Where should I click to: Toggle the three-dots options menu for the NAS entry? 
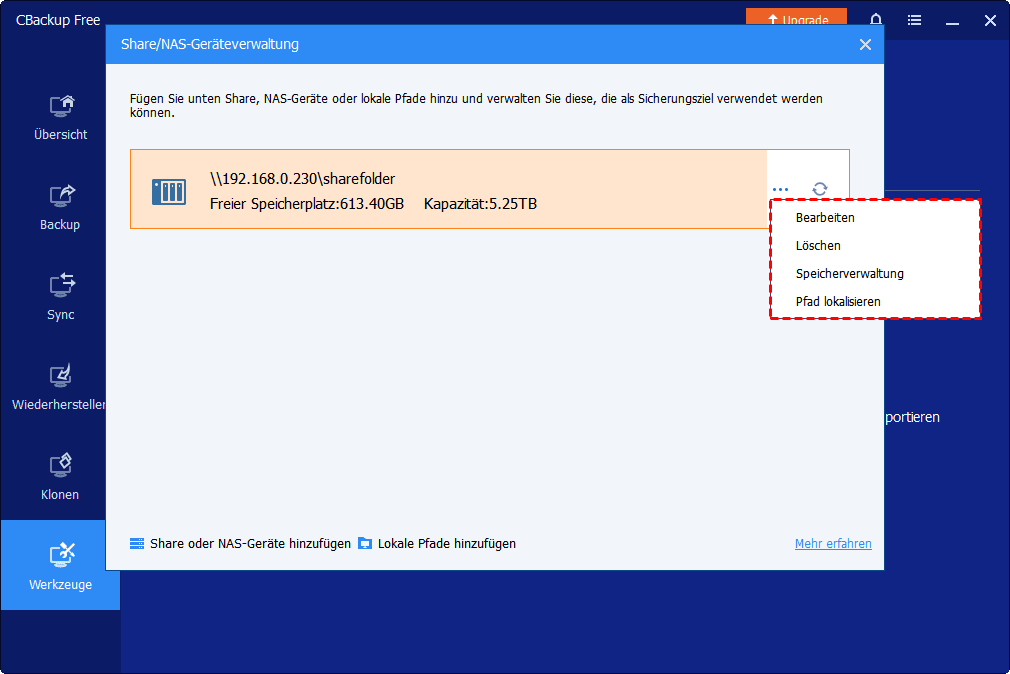click(x=781, y=189)
